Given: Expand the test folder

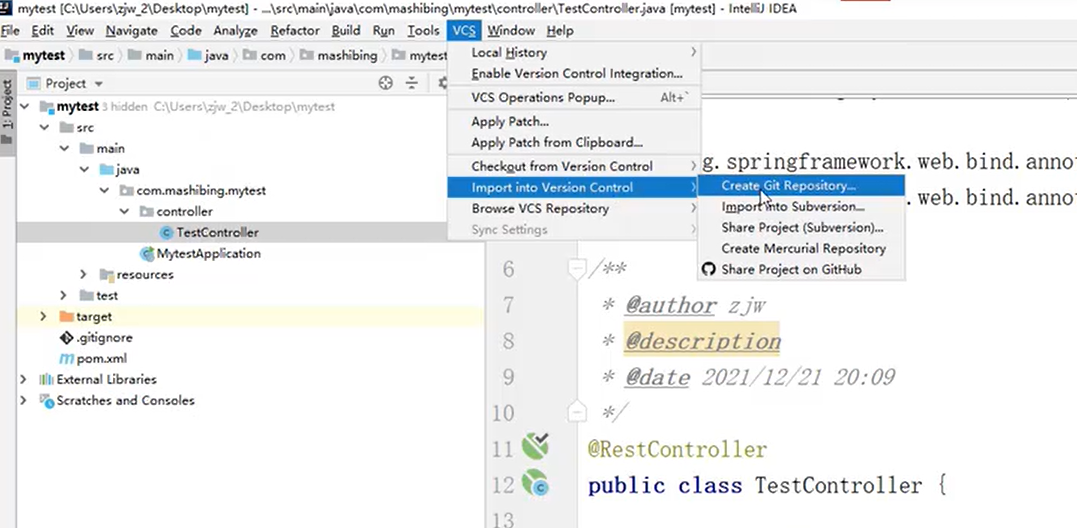Looking at the screenshot, I should [x=64, y=295].
